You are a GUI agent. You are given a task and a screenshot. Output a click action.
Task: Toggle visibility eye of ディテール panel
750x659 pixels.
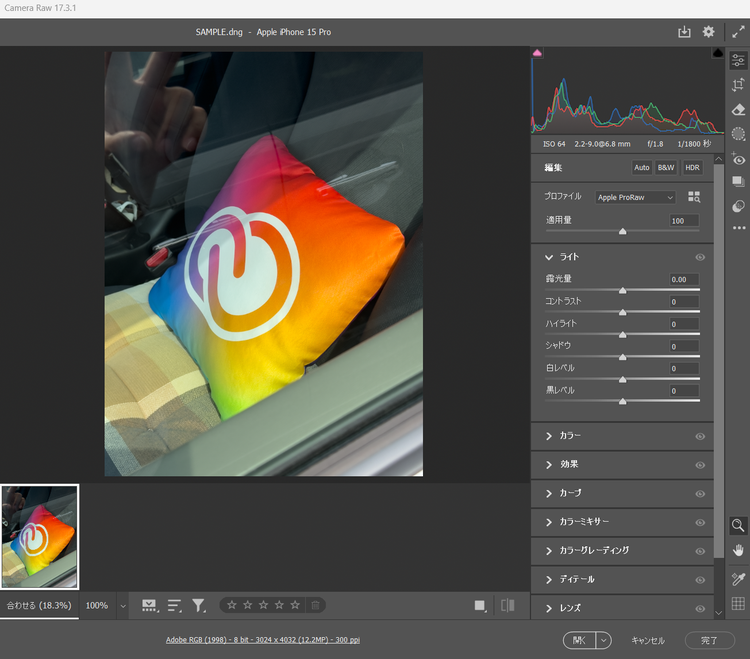(700, 580)
